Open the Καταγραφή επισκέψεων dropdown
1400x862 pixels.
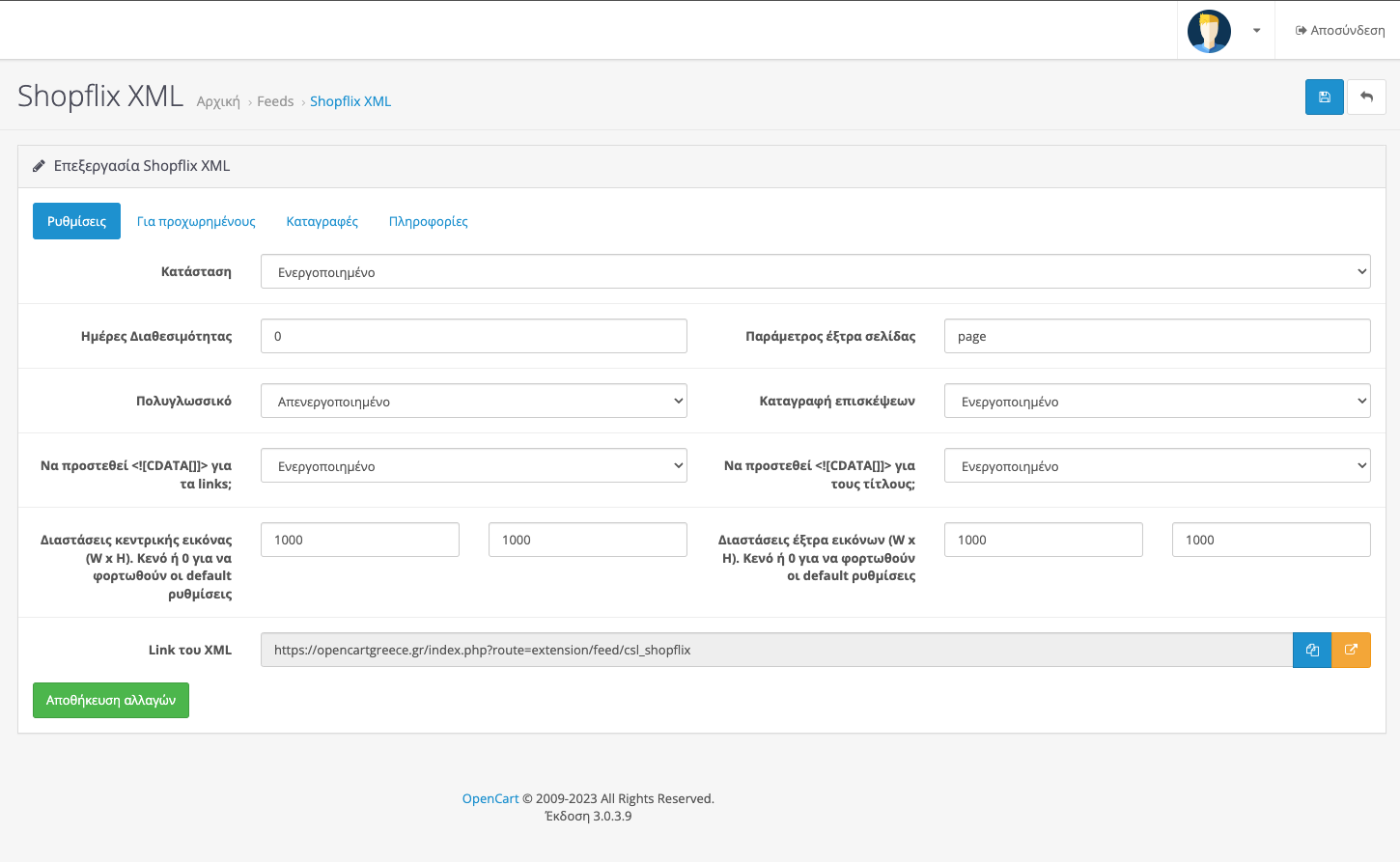click(1158, 401)
